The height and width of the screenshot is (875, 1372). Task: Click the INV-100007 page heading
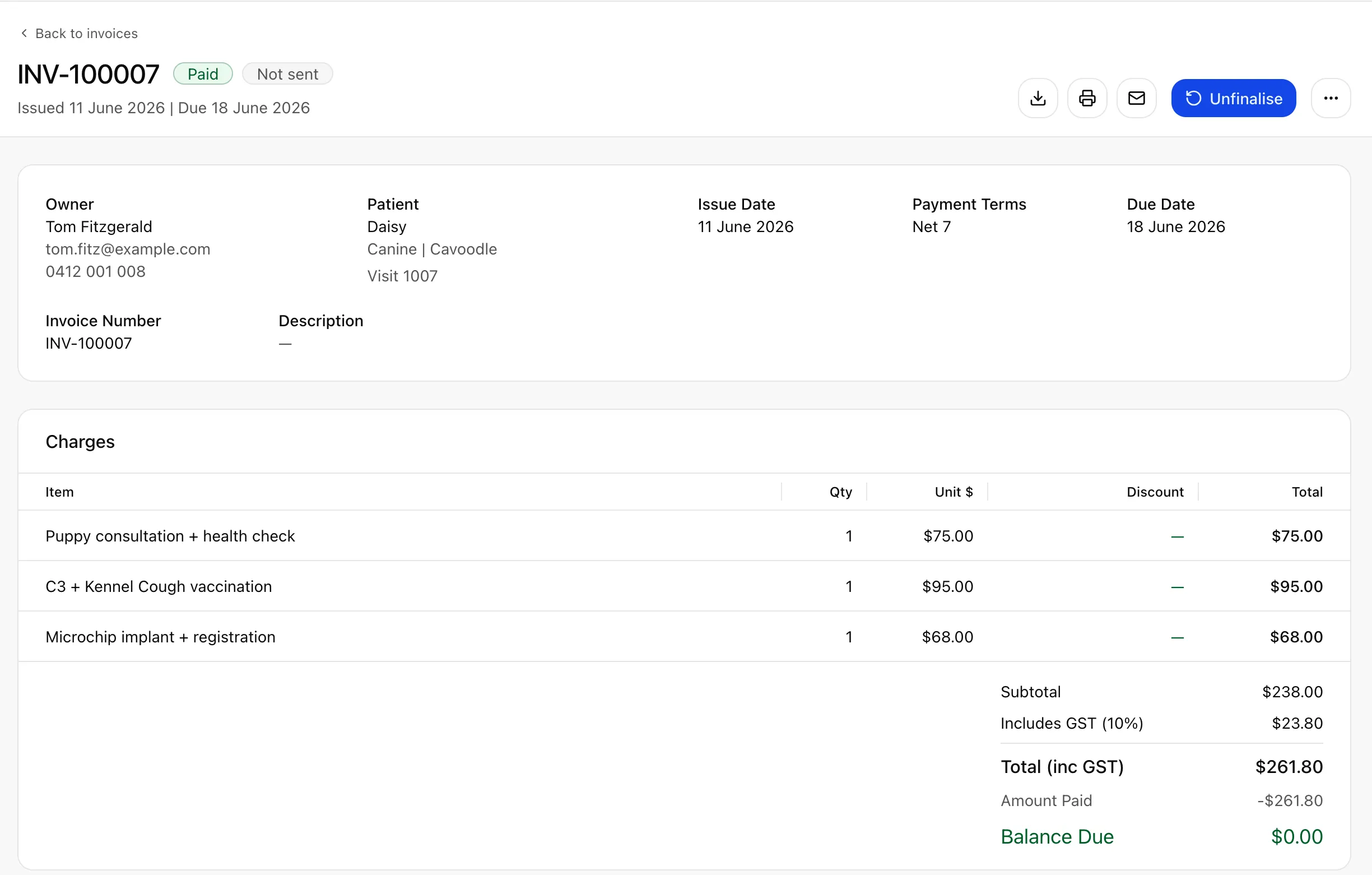(x=89, y=75)
